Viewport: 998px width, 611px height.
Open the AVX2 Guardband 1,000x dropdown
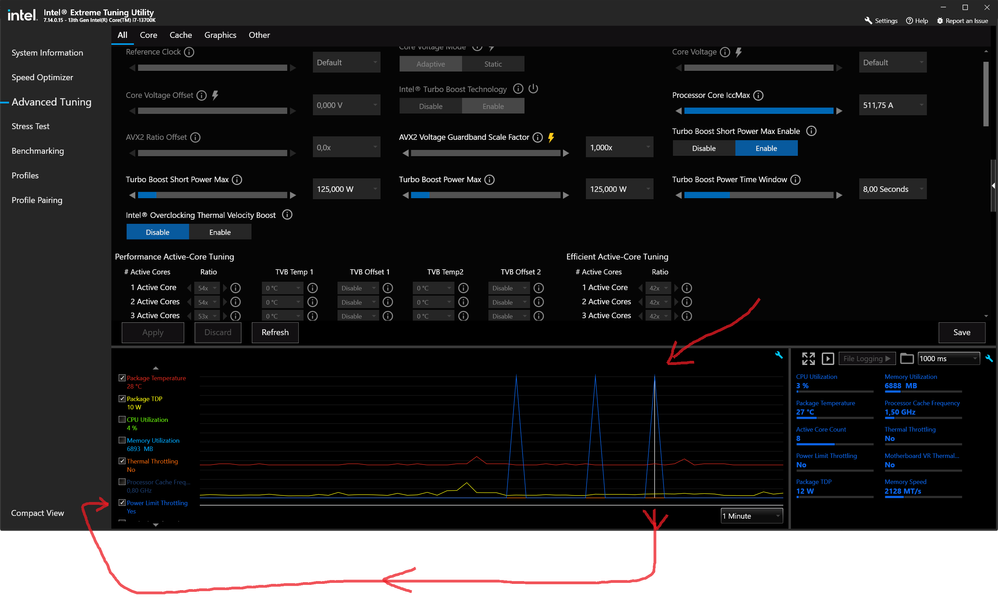[x=619, y=147]
